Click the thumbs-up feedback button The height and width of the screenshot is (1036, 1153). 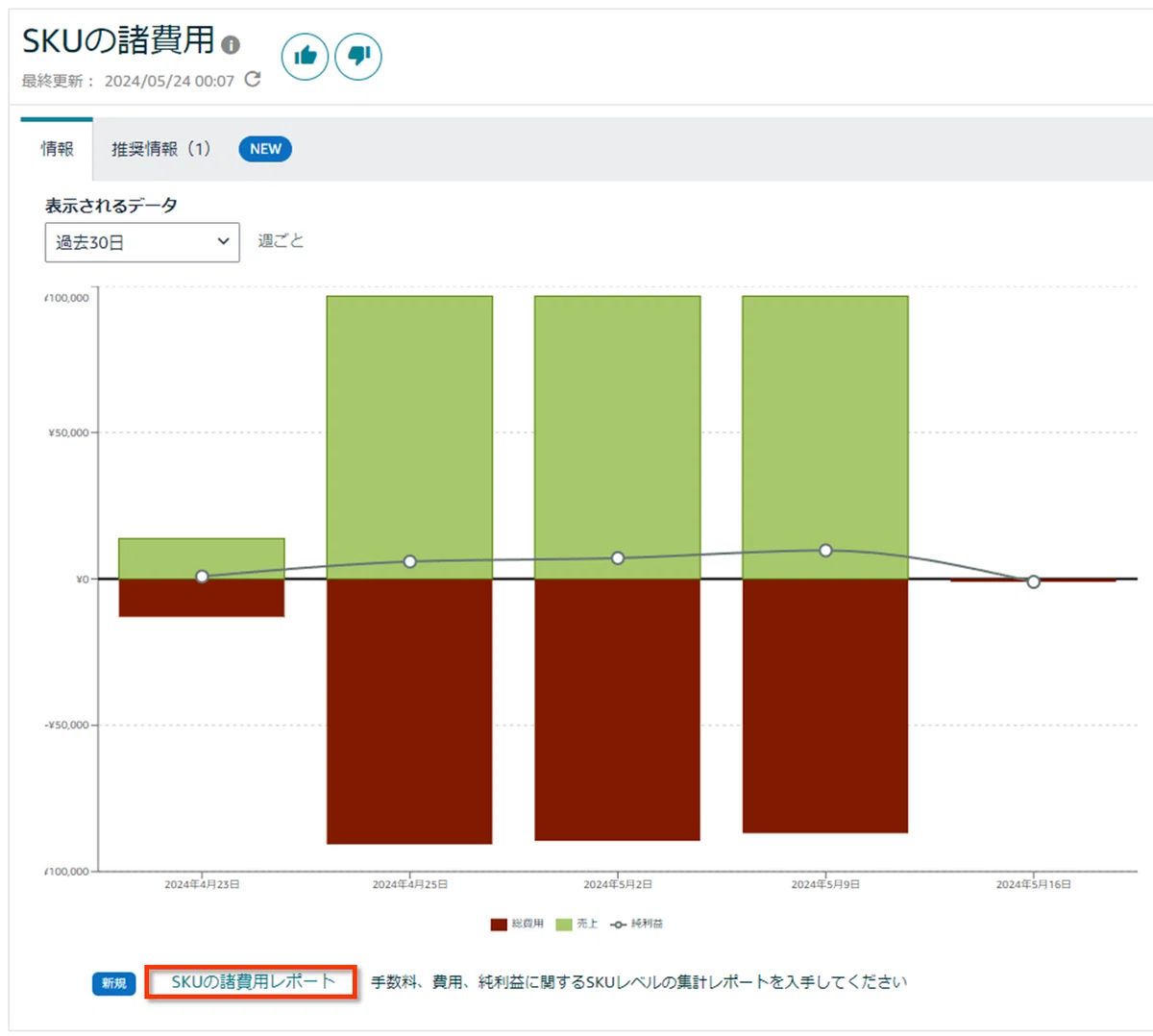(305, 56)
